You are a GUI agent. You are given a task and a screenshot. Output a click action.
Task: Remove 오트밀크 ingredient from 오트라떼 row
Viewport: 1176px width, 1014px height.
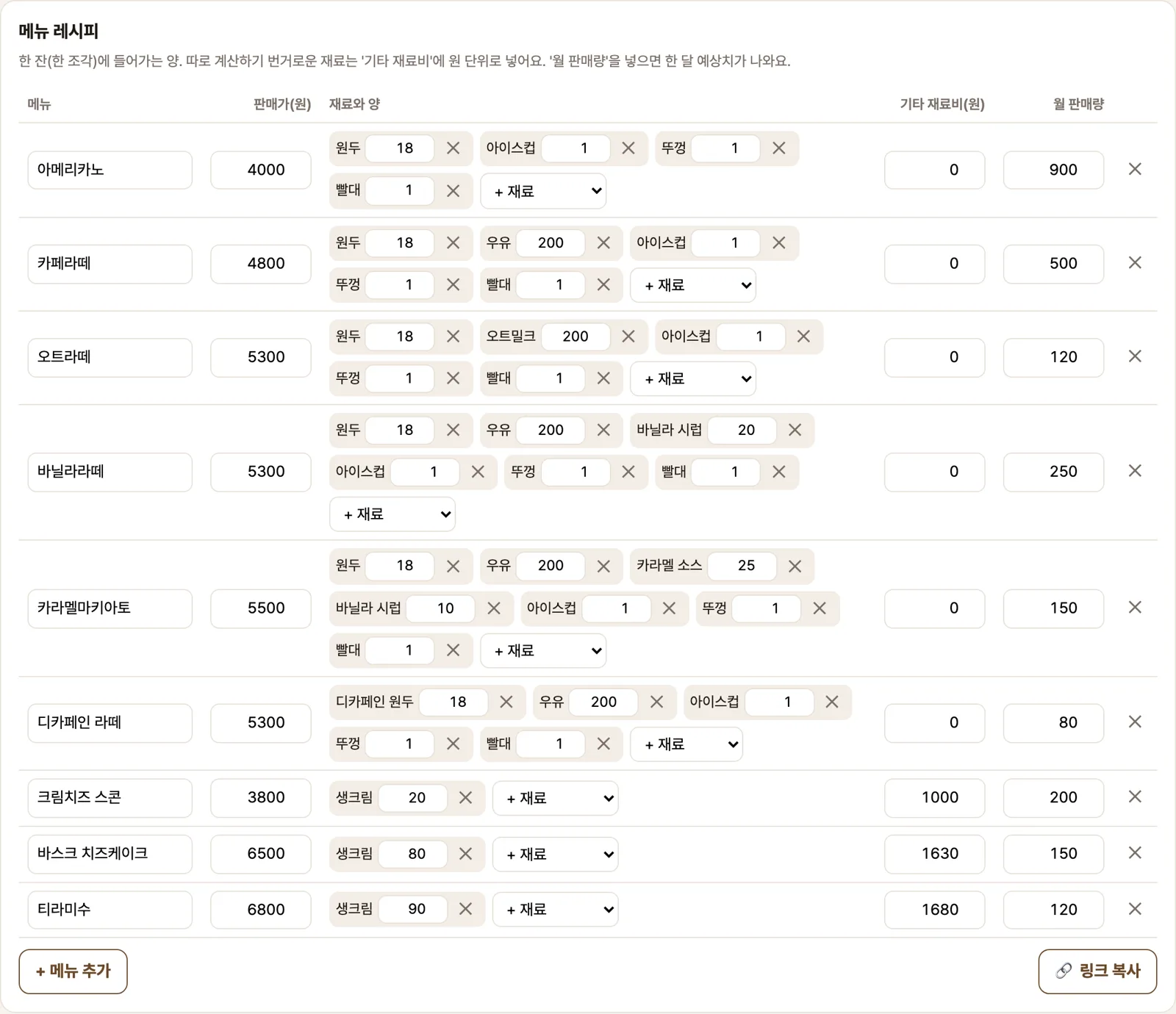point(628,337)
